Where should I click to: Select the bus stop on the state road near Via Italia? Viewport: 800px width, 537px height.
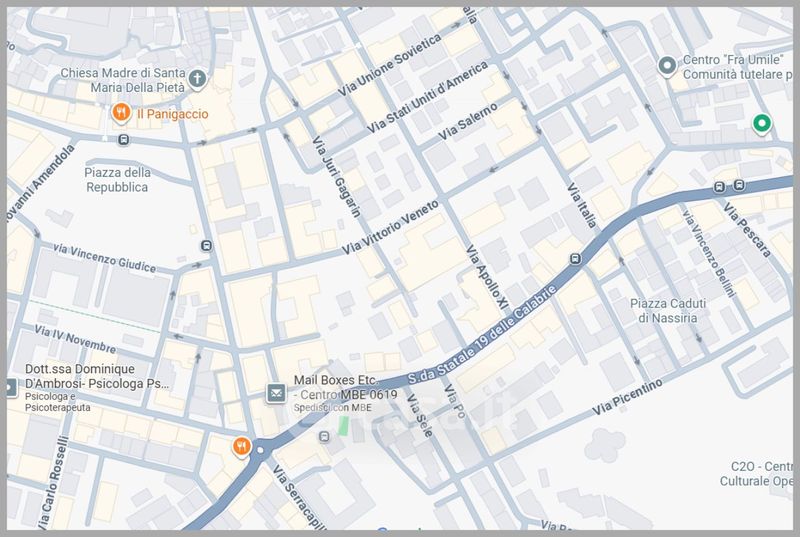tap(575, 259)
